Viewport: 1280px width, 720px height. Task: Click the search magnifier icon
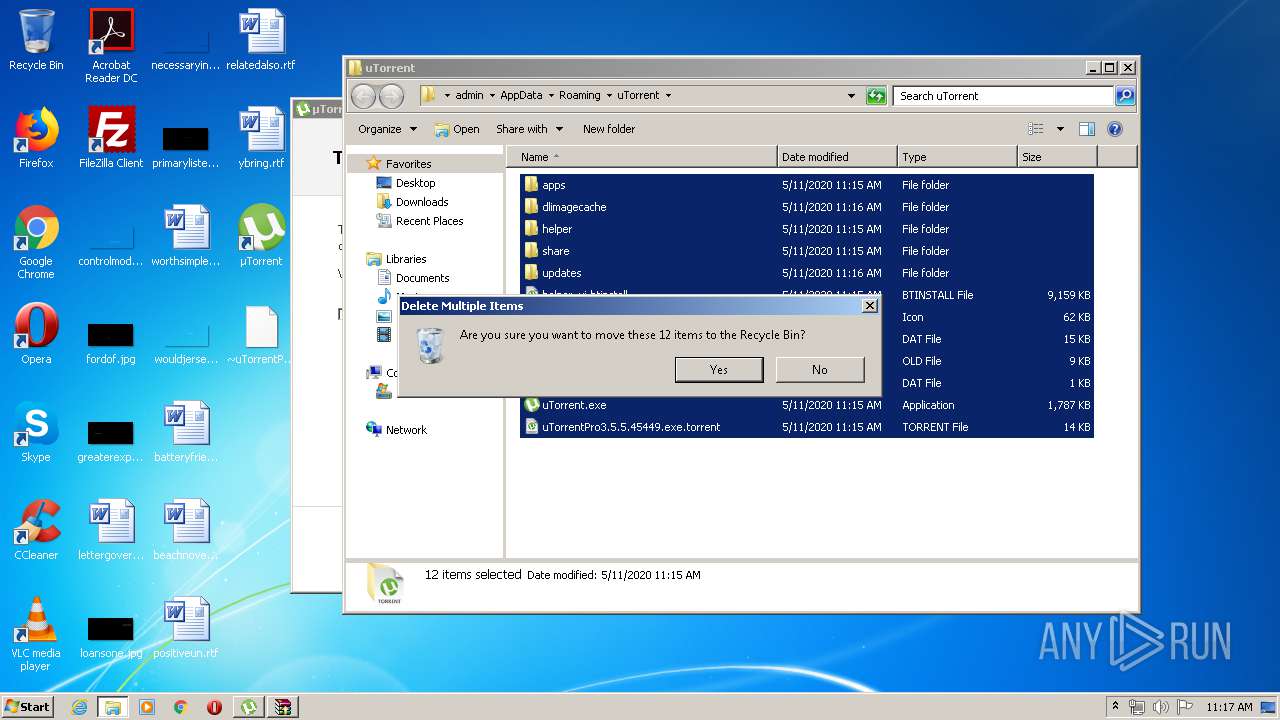coord(1125,96)
